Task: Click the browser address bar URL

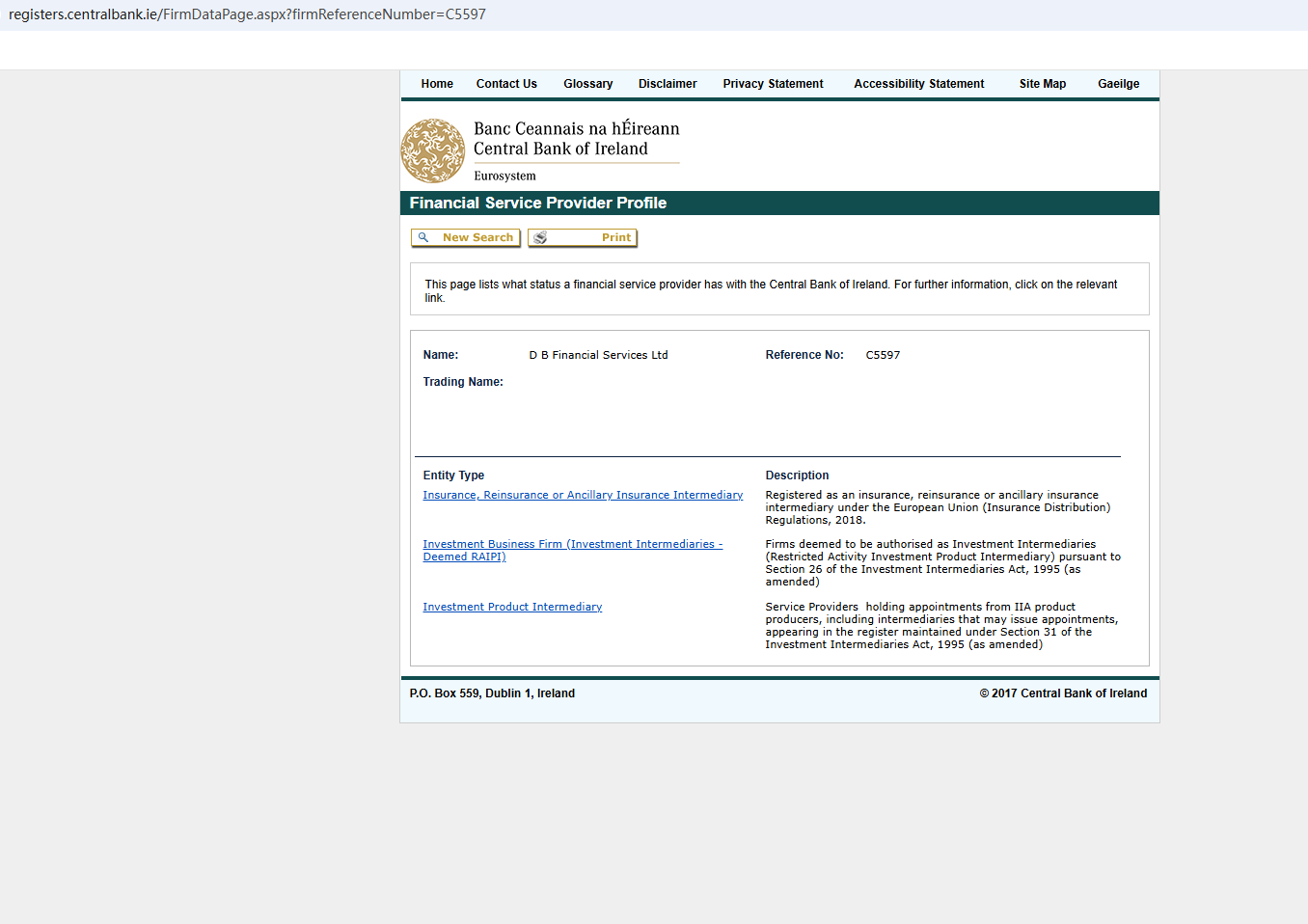Action: pyautogui.click(x=247, y=14)
